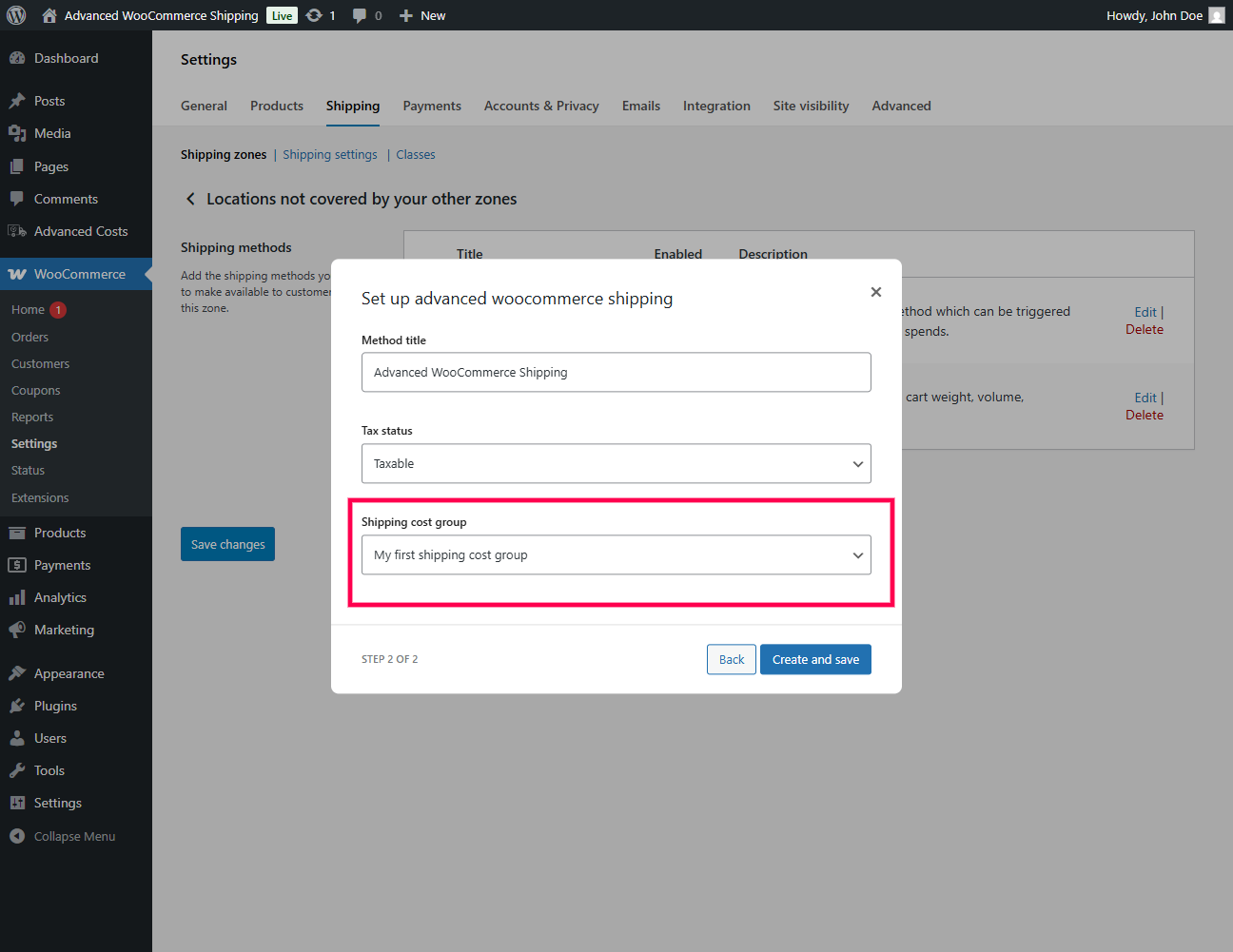The image size is (1233, 952).
Task: Add new content via New button
Action: pos(423,15)
